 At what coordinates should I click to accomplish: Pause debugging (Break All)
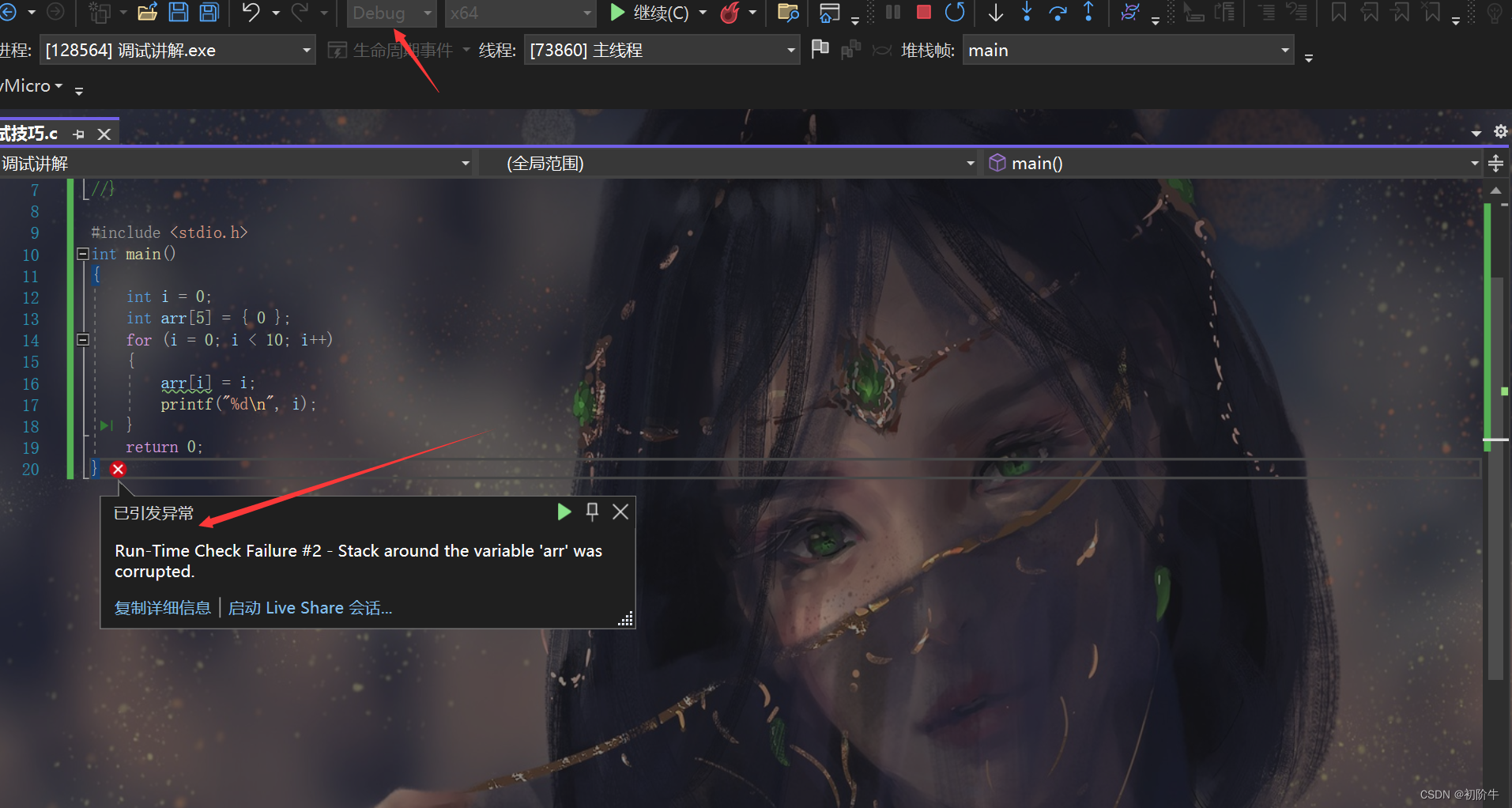click(893, 12)
